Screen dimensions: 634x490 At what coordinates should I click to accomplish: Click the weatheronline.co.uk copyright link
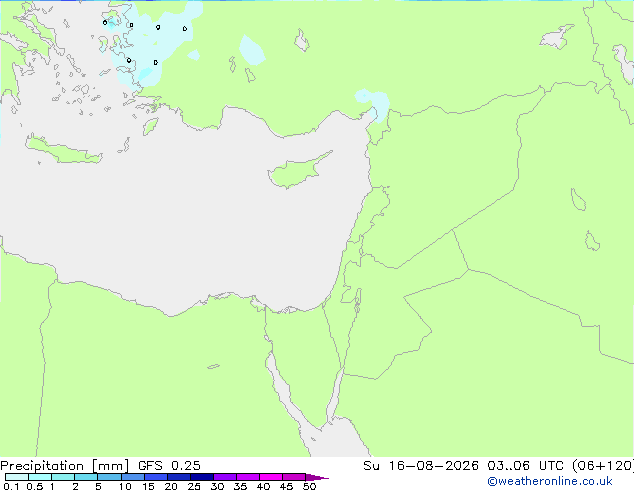tap(550, 481)
